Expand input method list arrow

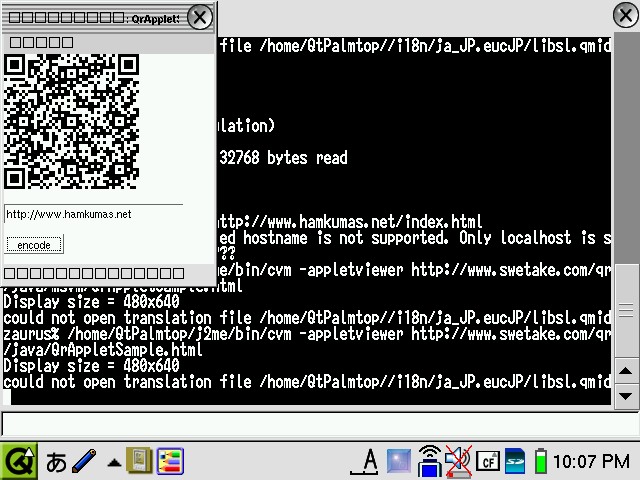[114, 463]
